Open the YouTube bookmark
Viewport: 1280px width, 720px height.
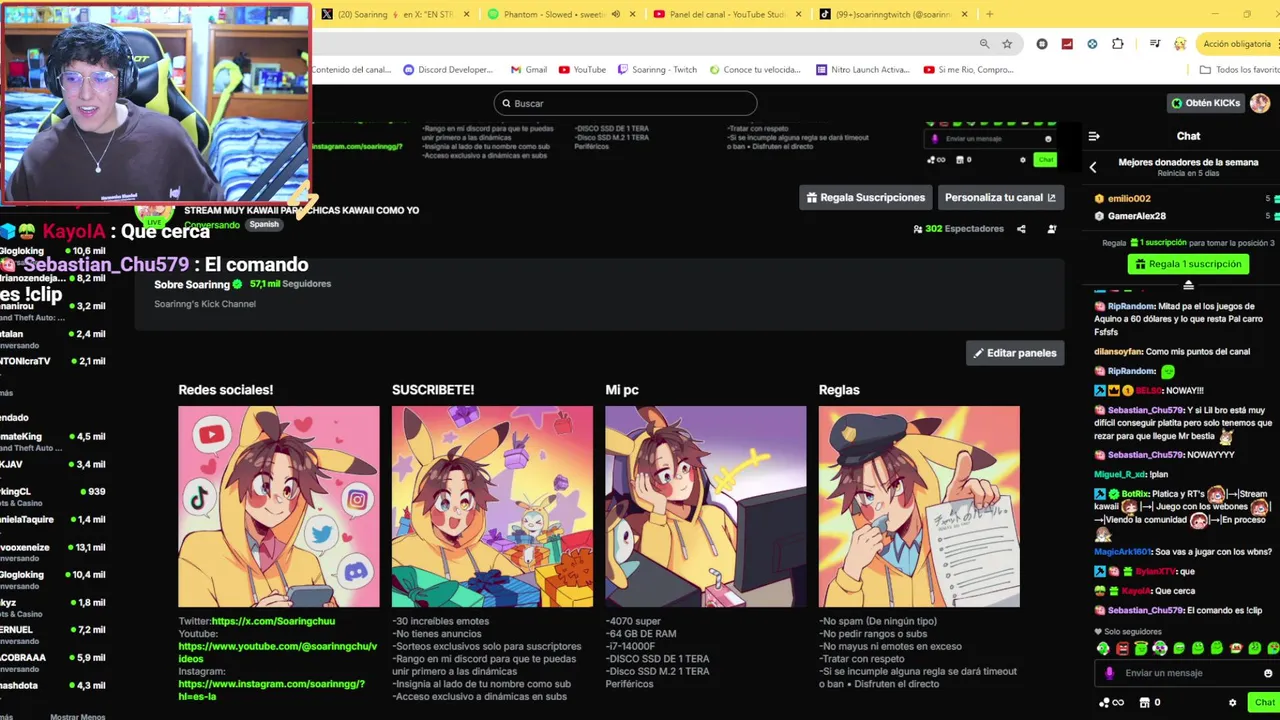(582, 70)
